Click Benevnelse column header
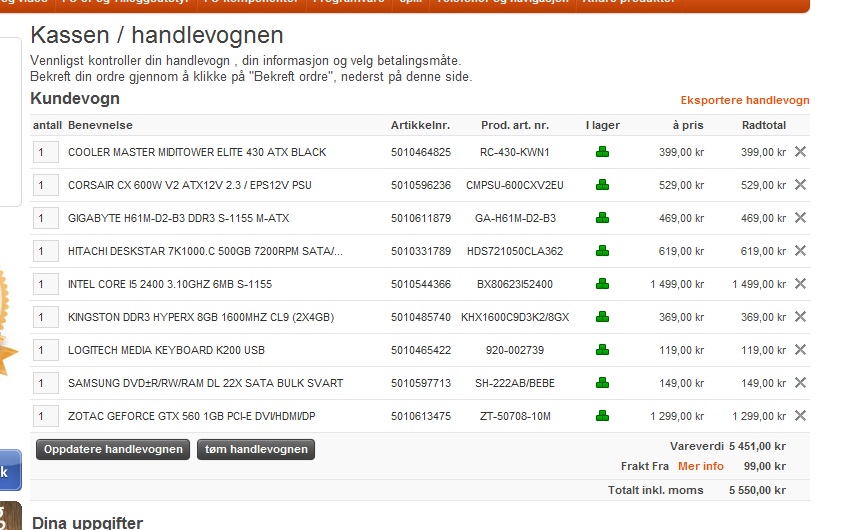This screenshot has height=530, width=856. tap(100, 125)
